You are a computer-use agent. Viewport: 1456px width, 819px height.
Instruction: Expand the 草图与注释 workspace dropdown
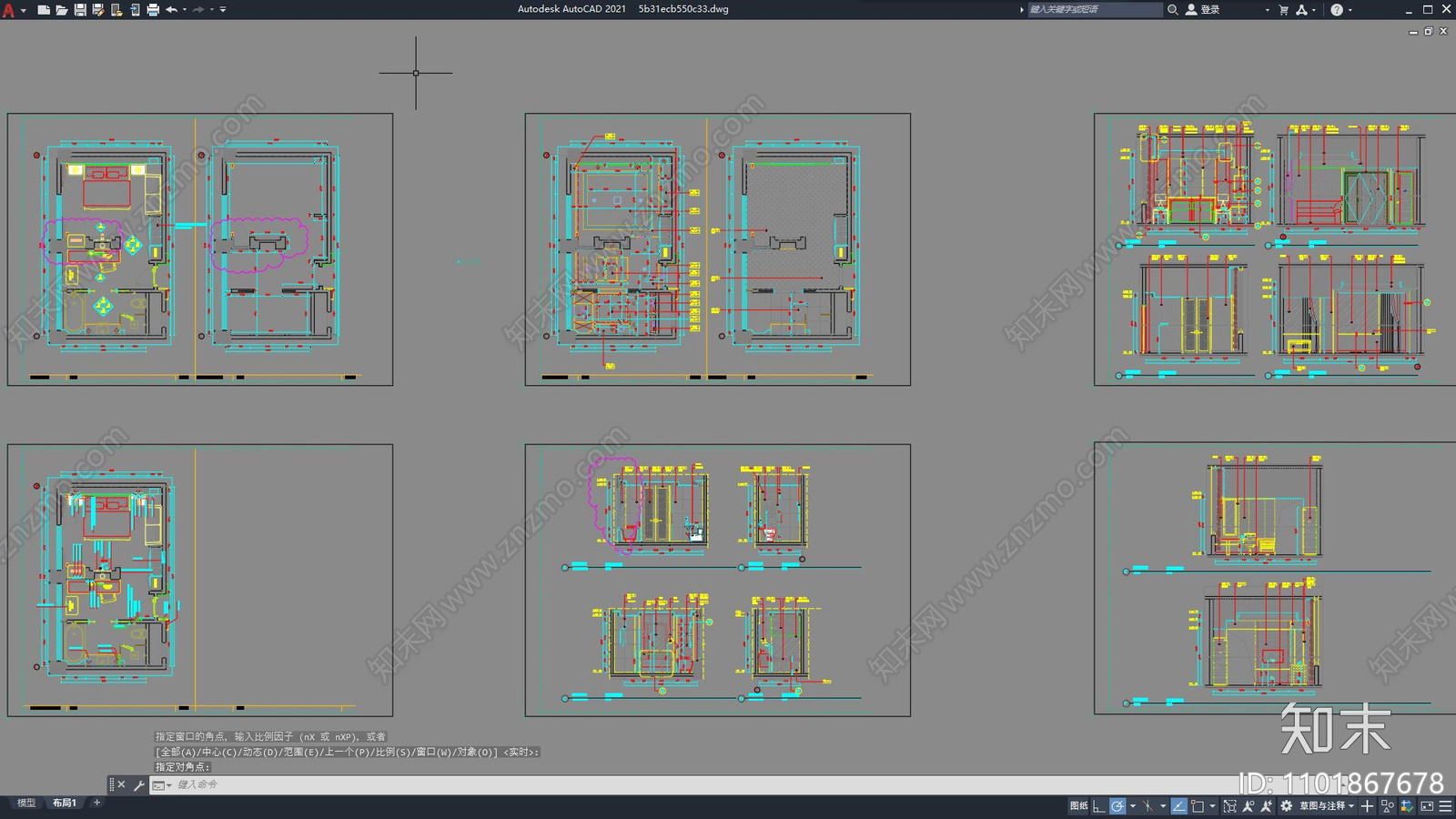point(1351,806)
